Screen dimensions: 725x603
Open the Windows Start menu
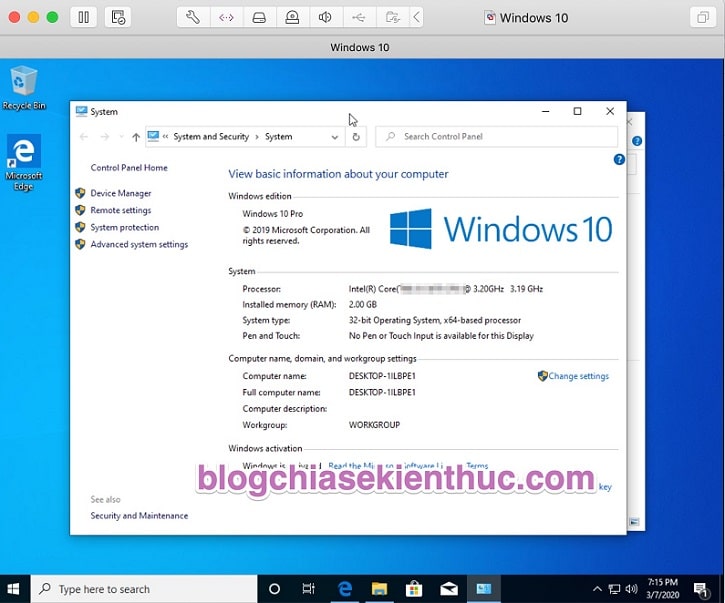14,589
